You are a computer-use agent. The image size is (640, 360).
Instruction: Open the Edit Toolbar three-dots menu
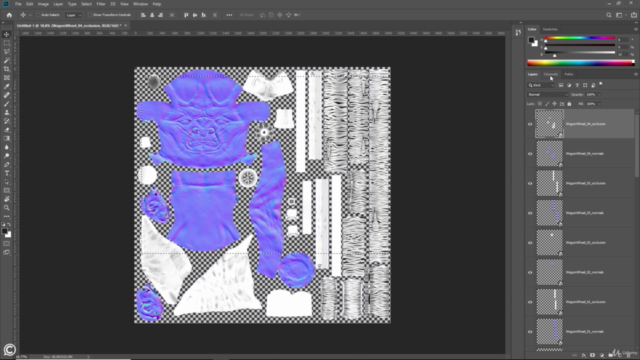tap(7, 216)
